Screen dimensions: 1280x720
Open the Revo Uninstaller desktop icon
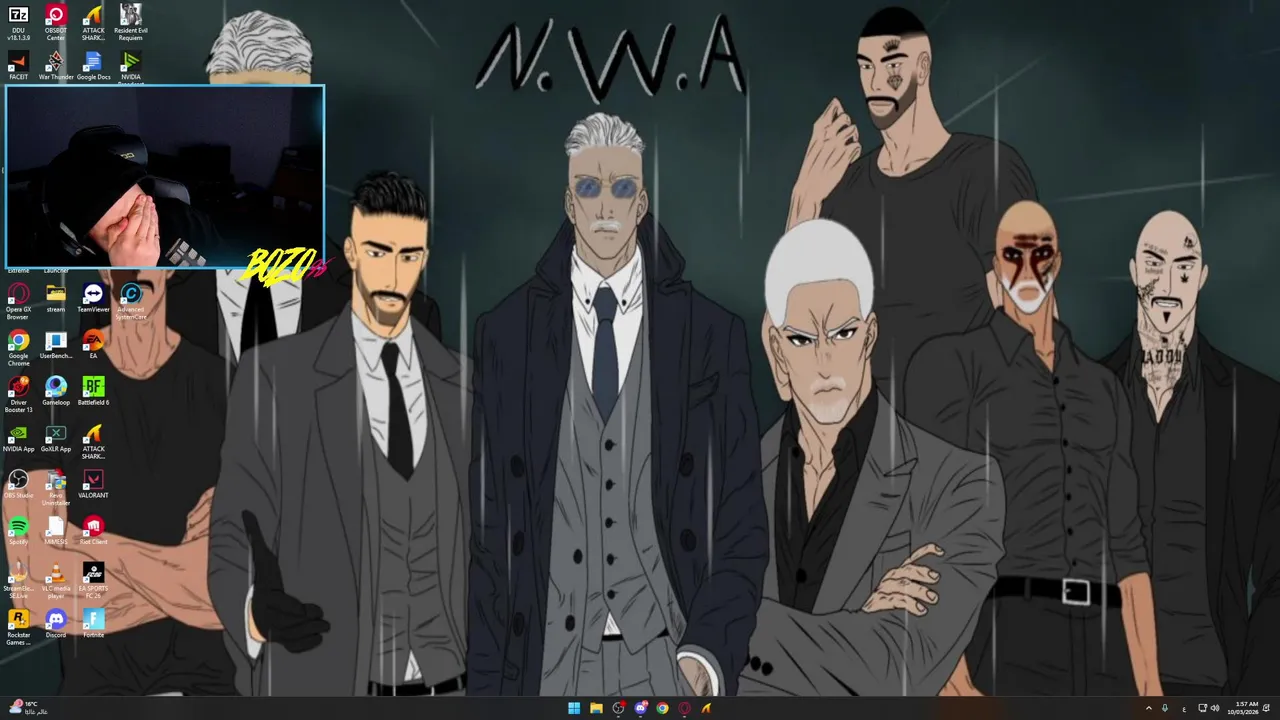point(56,487)
